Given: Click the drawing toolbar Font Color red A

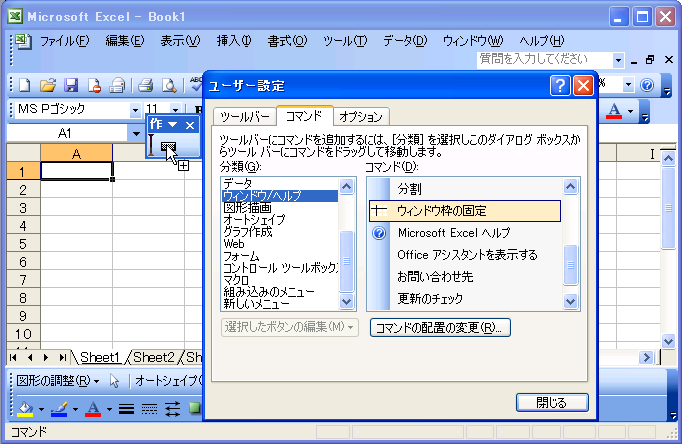Looking at the screenshot, I should [93, 408].
